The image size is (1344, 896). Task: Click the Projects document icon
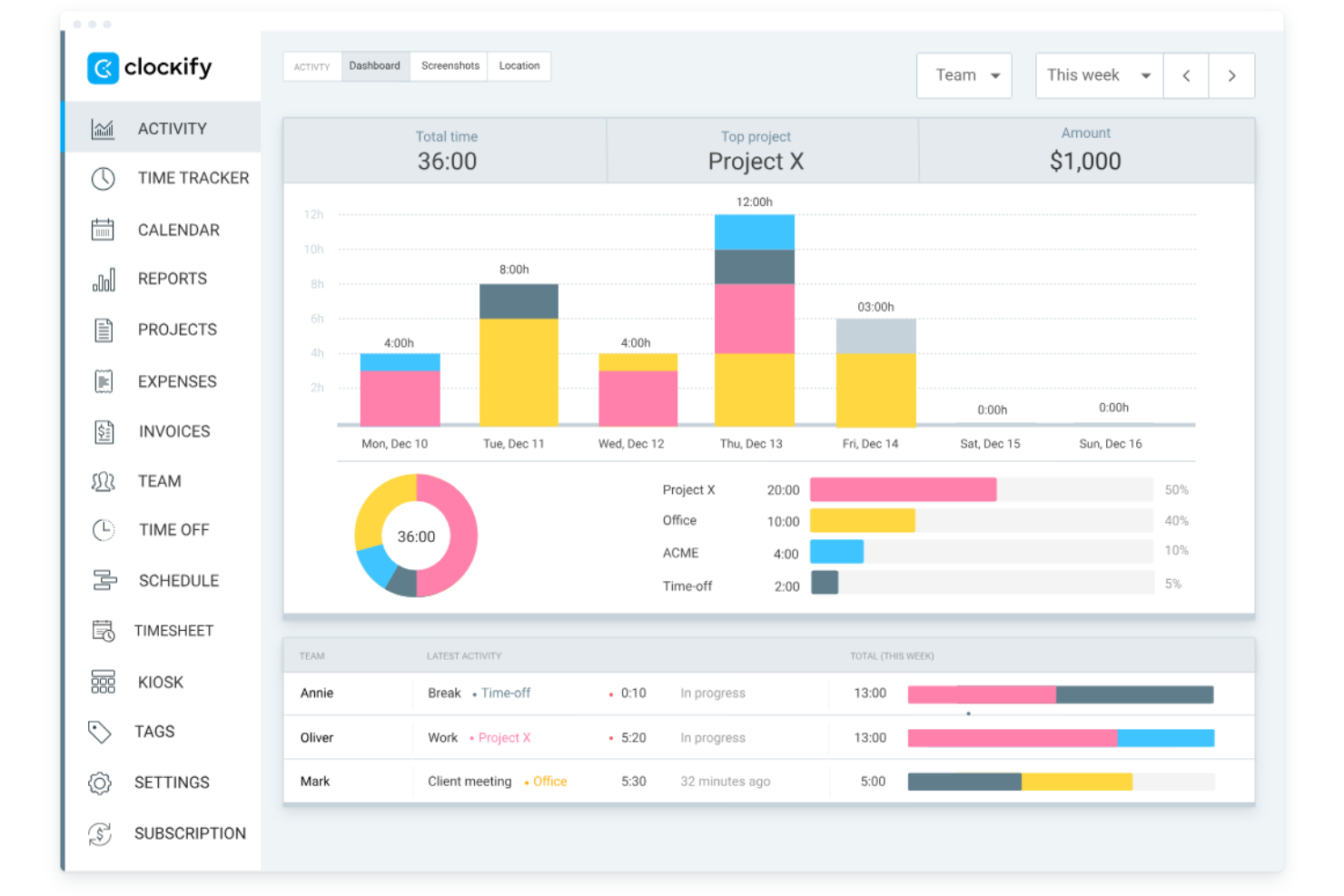point(104,330)
